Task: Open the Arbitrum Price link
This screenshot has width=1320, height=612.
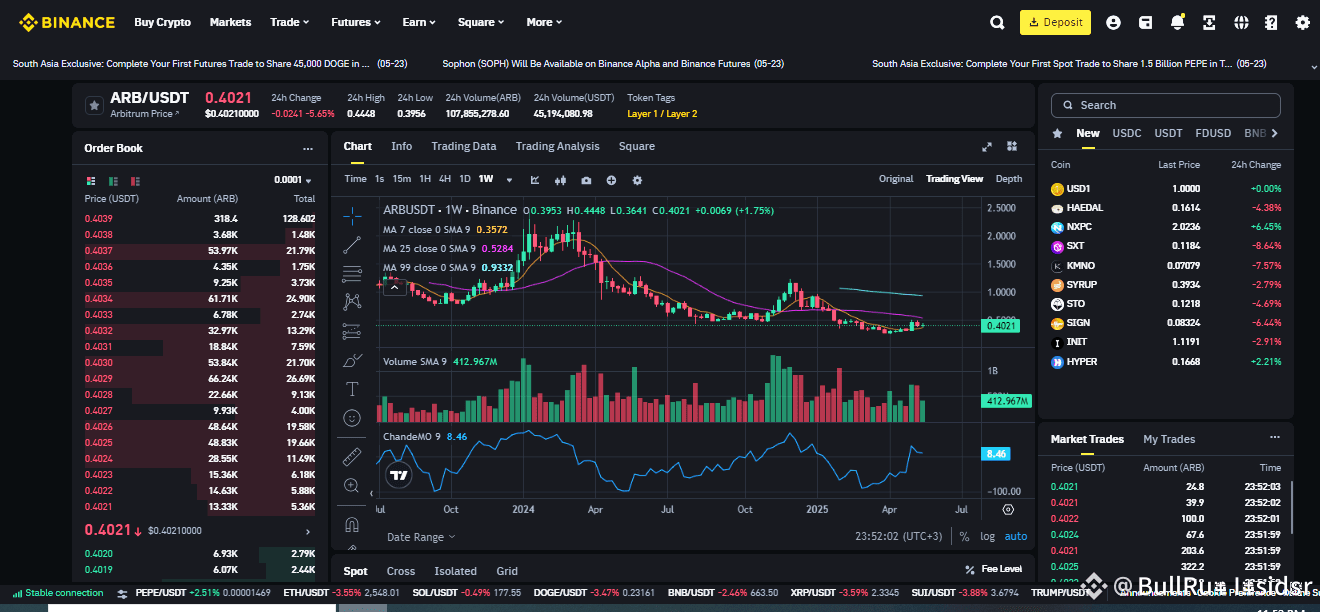Action: (145, 114)
